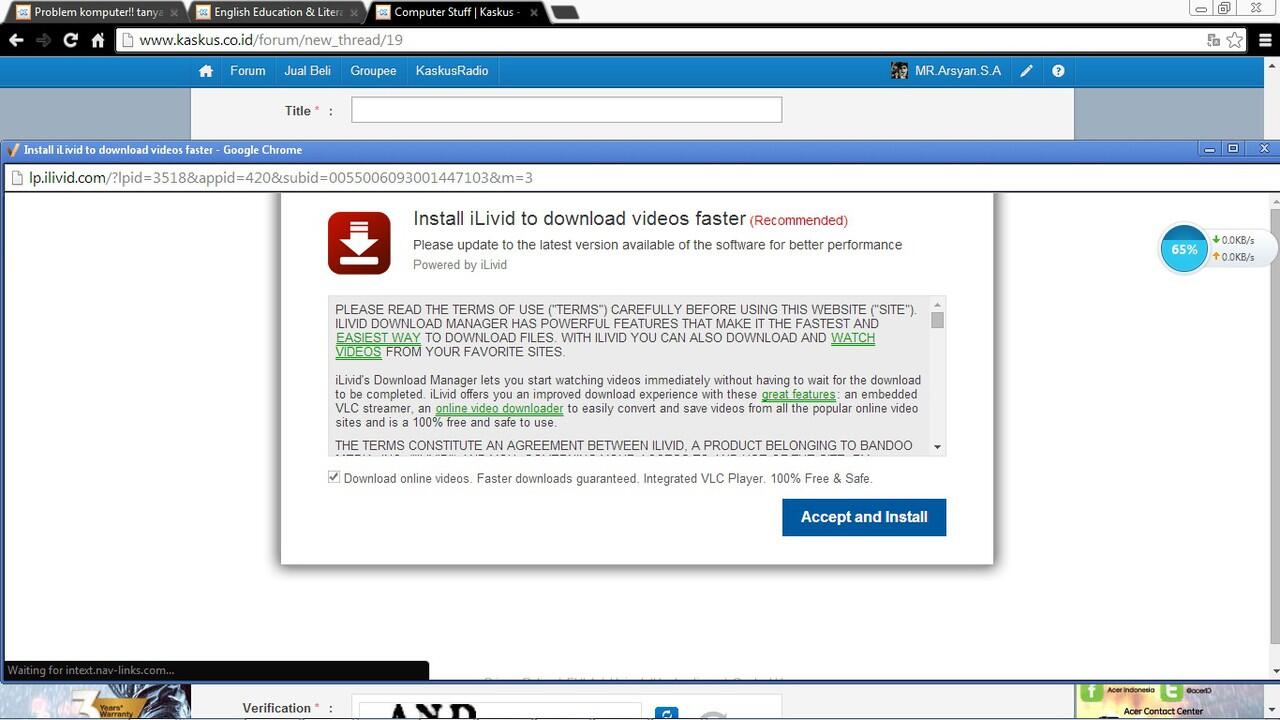Open the Jual Beli menu item
1280x720 pixels.
tap(307, 71)
